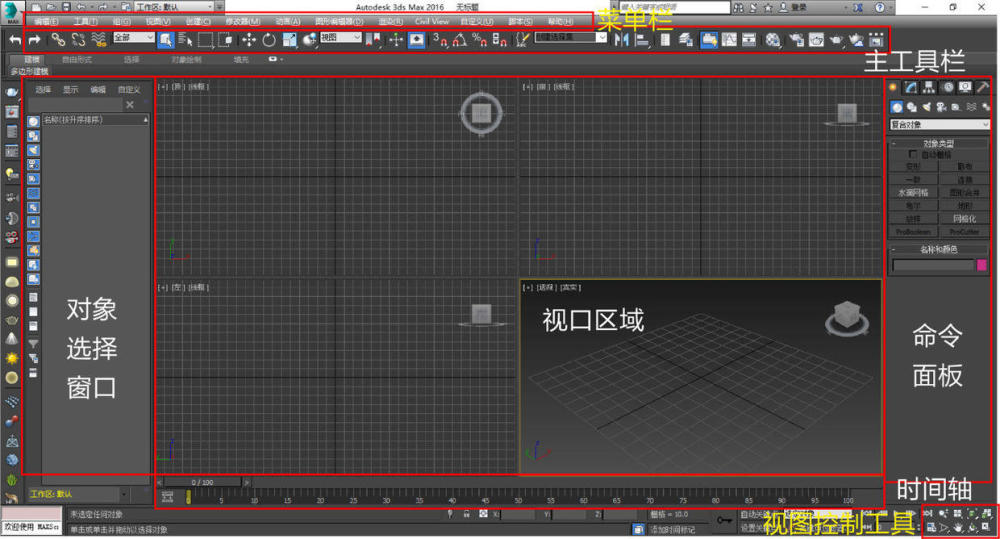The width and height of the screenshot is (1000, 539).
Task: Open the named selection sets dropdown
Action: click(571, 38)
